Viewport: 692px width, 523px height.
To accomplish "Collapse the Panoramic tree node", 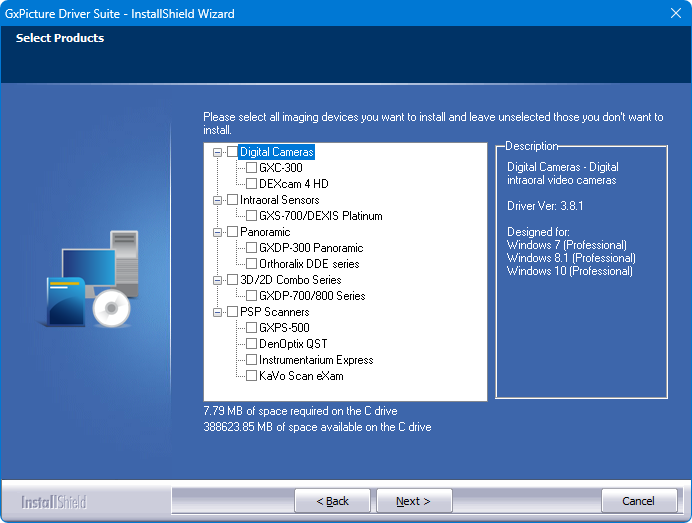I will pyautogui.click(x=217, y=232).
